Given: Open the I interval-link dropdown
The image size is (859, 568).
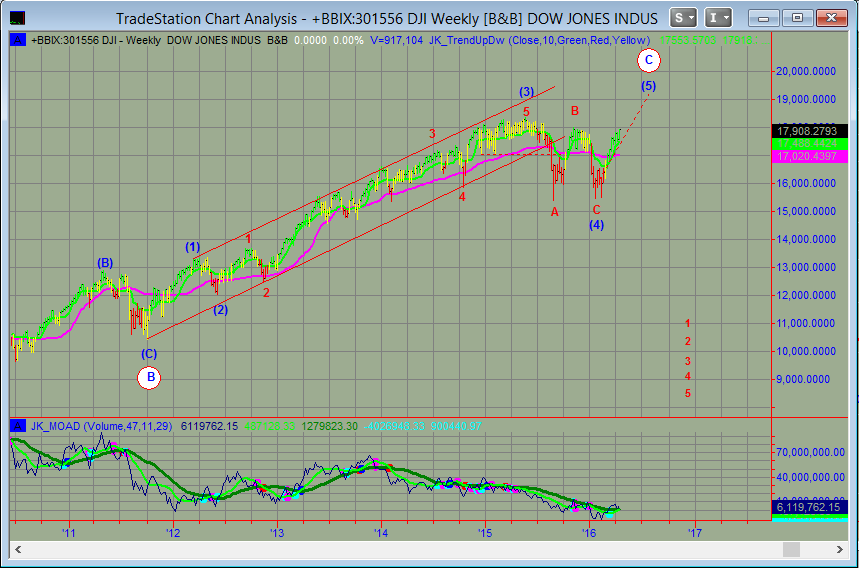Looking at the screenshot, I should tap(718, 18).
